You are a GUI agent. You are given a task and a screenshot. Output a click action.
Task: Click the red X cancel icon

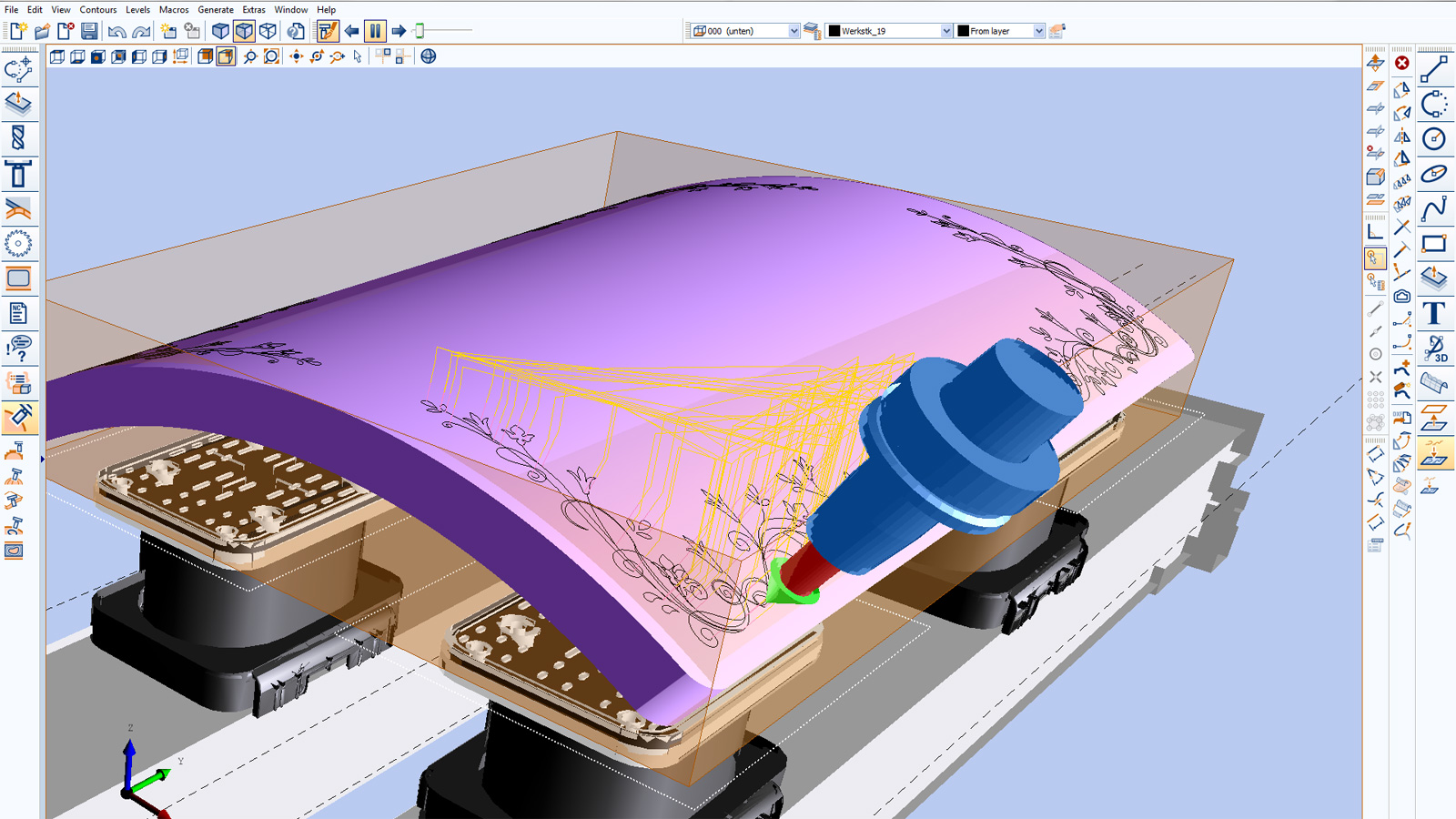pyautogui.click(x=1401, y=63)
